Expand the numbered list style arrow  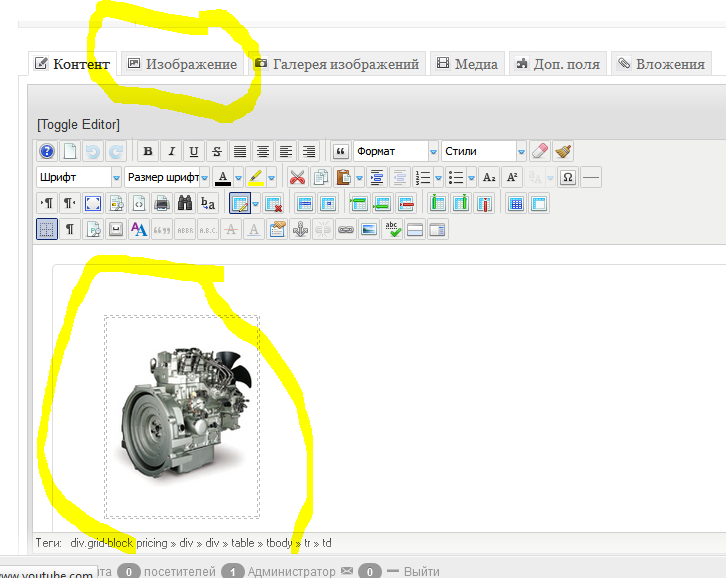438,177
